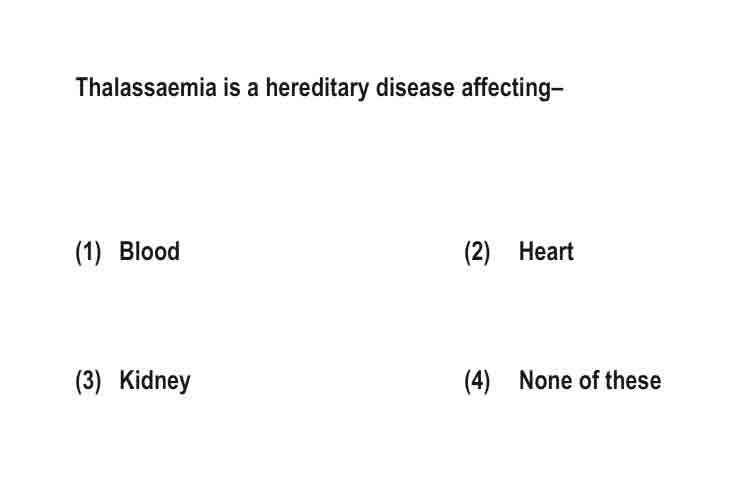This screenshot has width=750, height=500.
Task: Click the (3) option number marker
Action: point(88,381)
